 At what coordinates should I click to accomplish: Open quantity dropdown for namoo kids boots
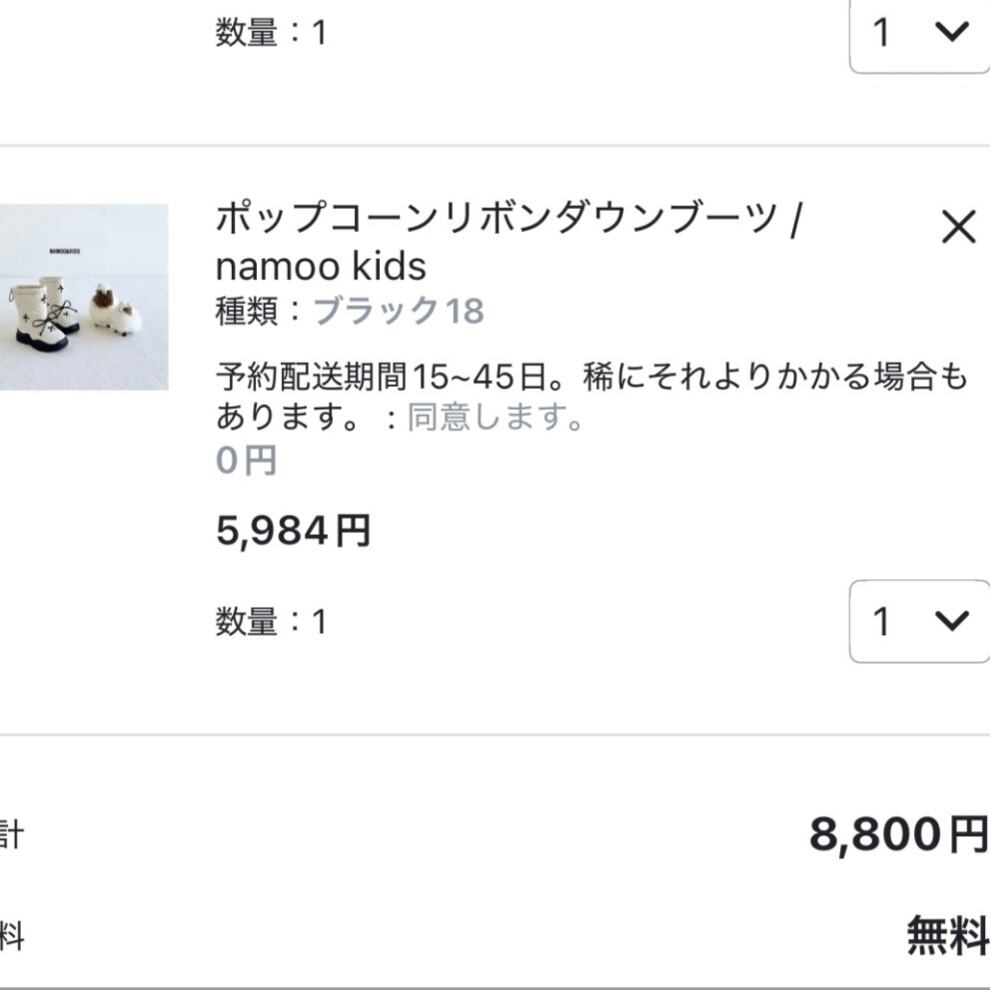[x=918, y=621]
